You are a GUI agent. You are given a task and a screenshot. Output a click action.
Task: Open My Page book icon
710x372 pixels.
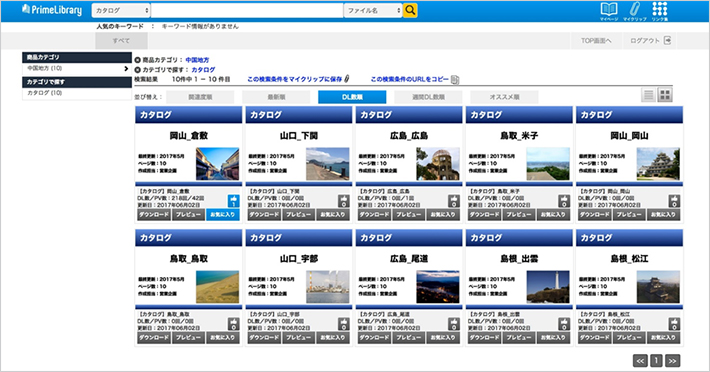click(609, 10)
